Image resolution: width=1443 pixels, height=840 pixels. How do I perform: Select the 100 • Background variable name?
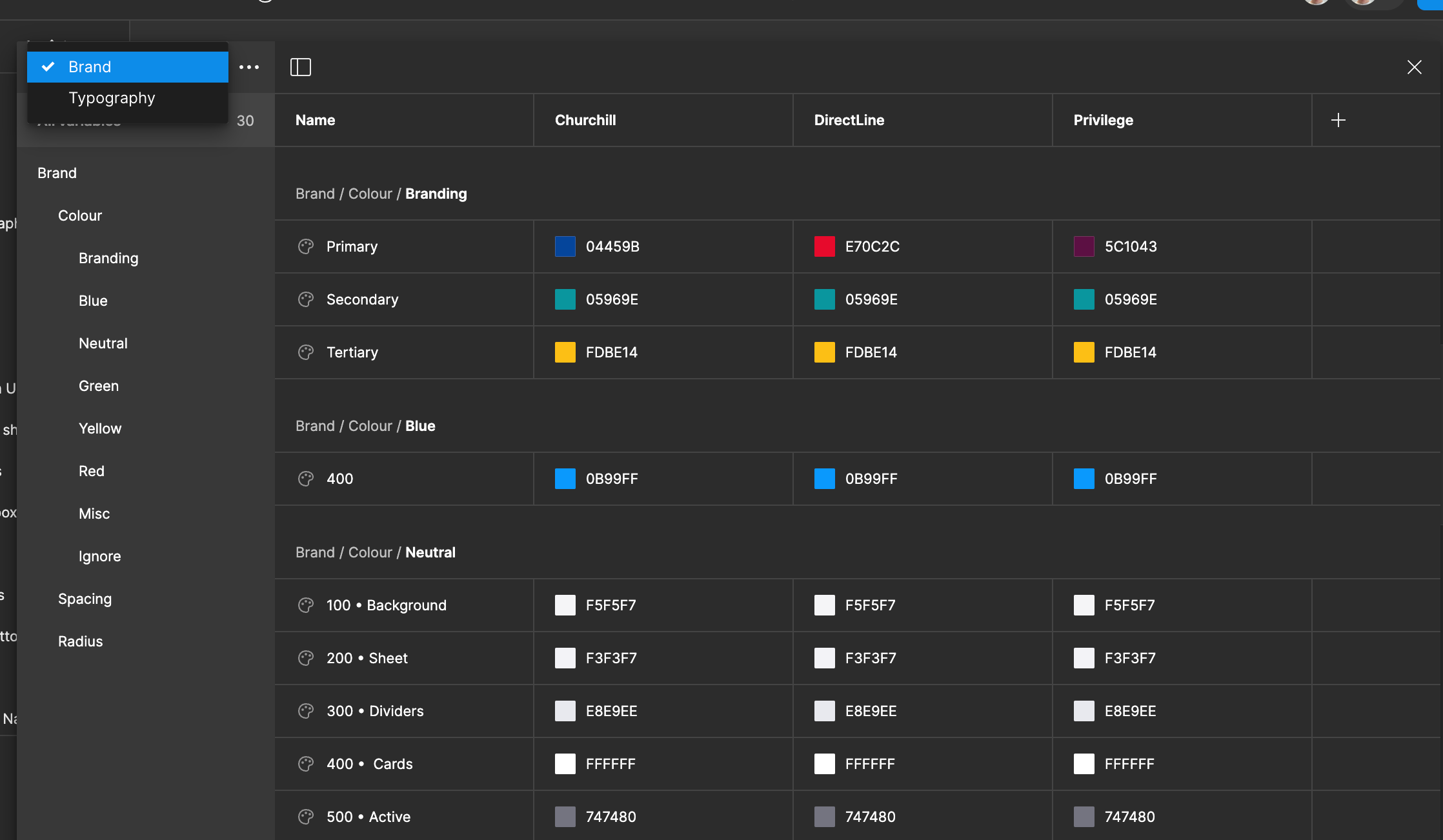pos(387,605)
